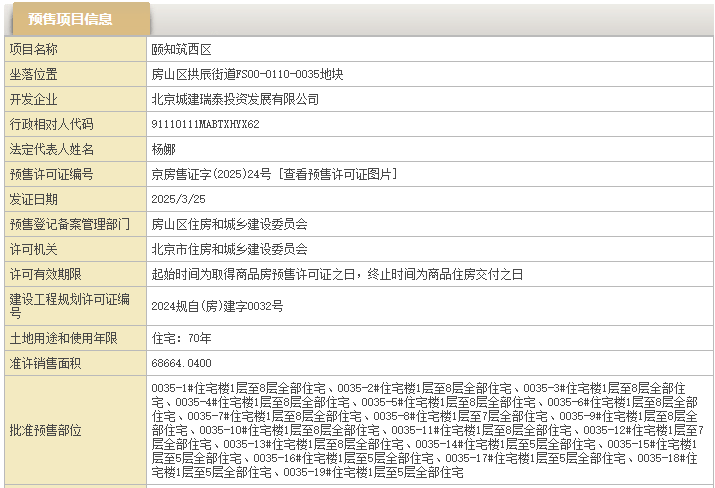Click the 发证日期 row label
Viewport: 715px width, 488px height.
pos(34,199)
